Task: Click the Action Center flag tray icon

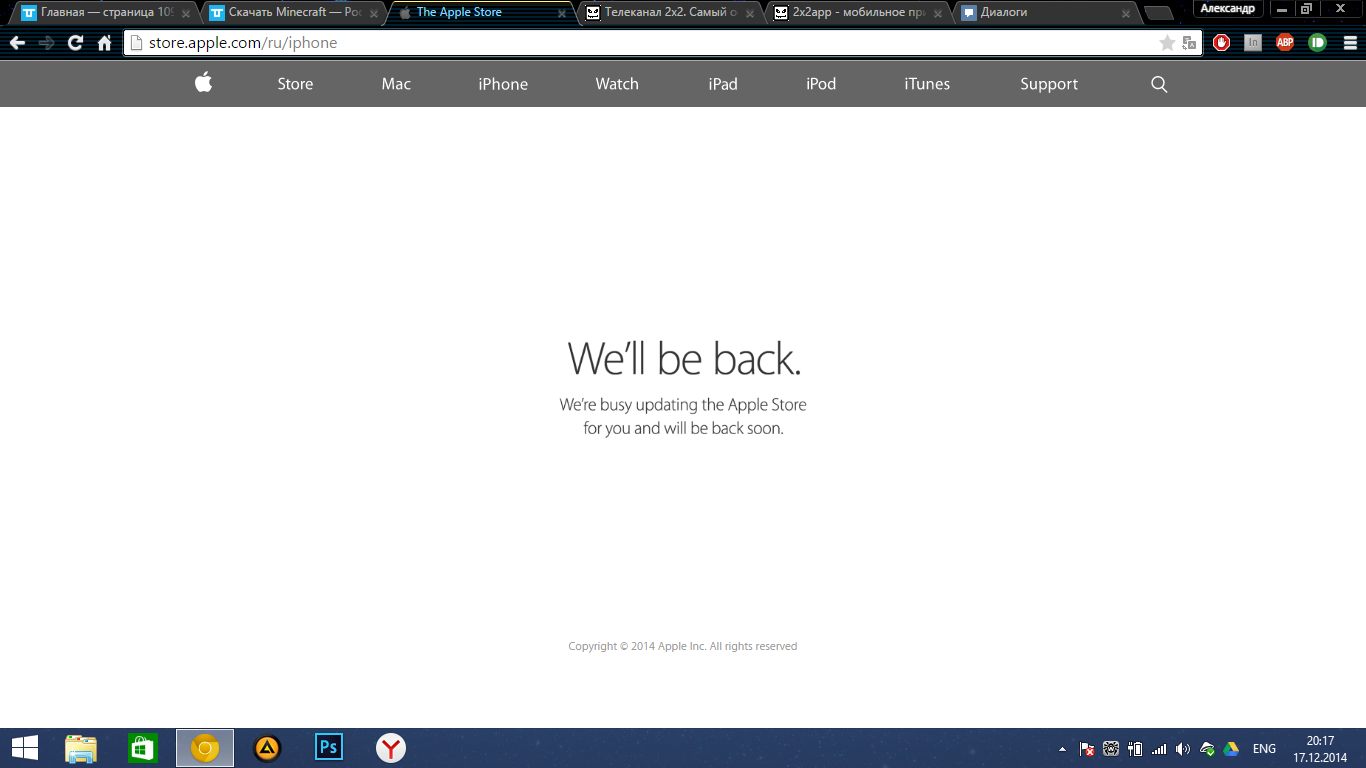Action: [1087, 749]
